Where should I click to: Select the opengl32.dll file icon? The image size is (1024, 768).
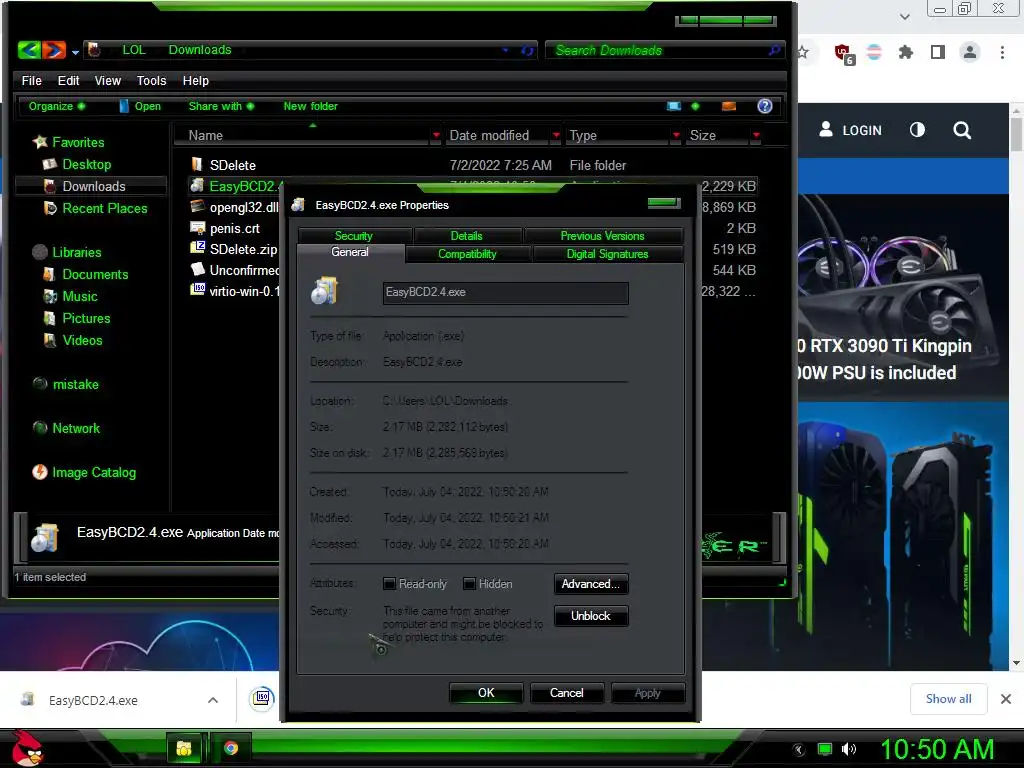(x=197, y=207)
